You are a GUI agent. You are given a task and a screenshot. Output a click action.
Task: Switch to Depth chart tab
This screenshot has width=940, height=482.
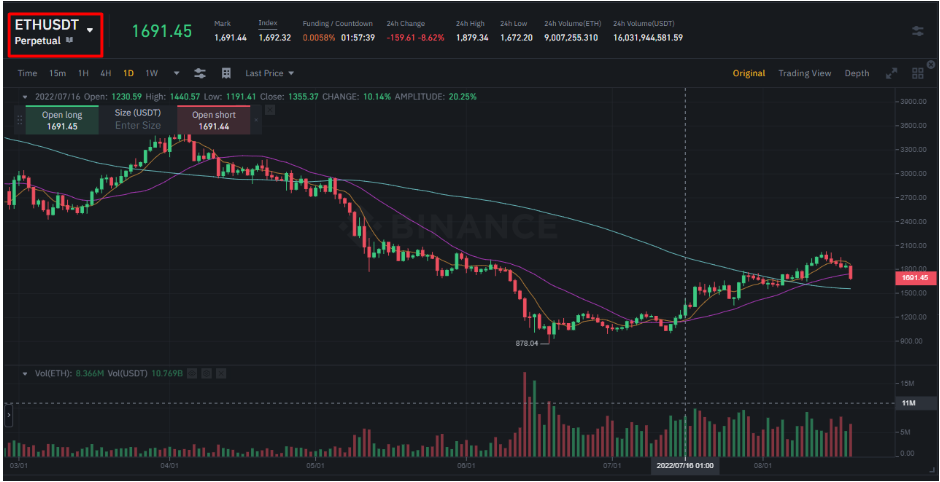coord(856,73)
